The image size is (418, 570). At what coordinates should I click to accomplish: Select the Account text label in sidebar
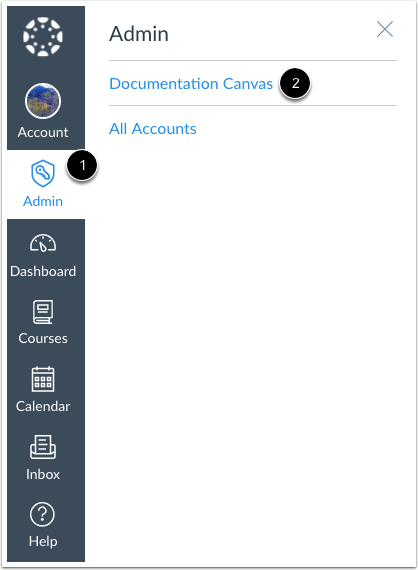(x=43, y=132)
